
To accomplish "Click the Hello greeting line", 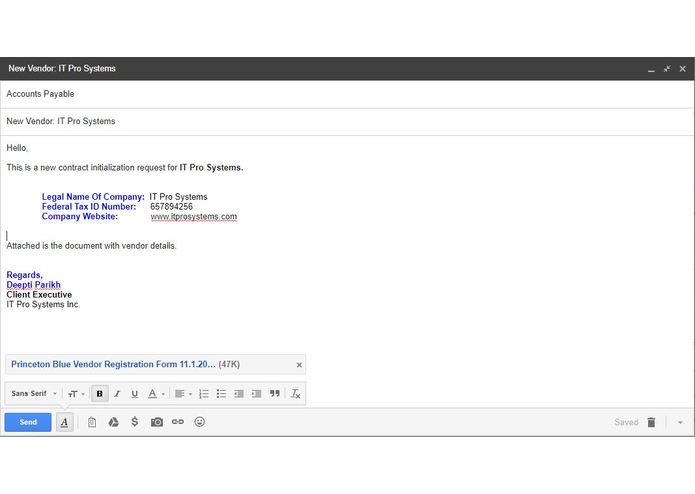I will click(x=17, y=148).
